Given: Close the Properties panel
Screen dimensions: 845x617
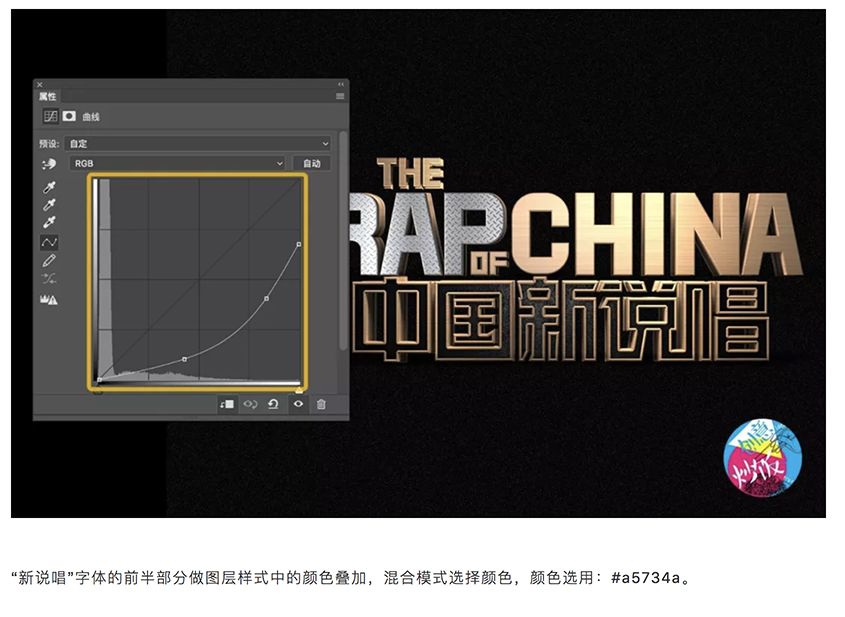Looking at the screenshot, I should point(39,85).
